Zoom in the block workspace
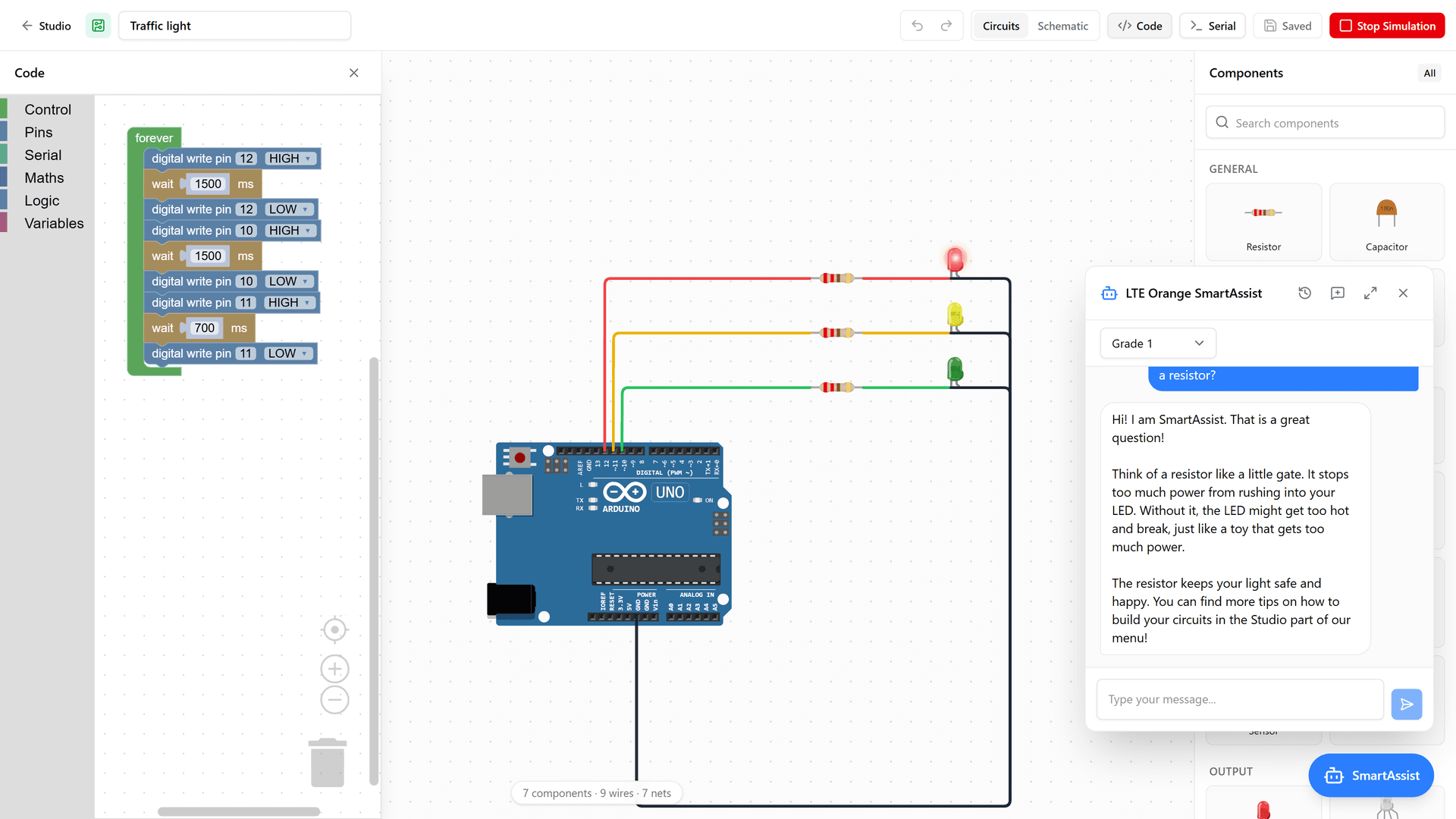The height and width of the screenshot is (819, 1456). [334, 669]
